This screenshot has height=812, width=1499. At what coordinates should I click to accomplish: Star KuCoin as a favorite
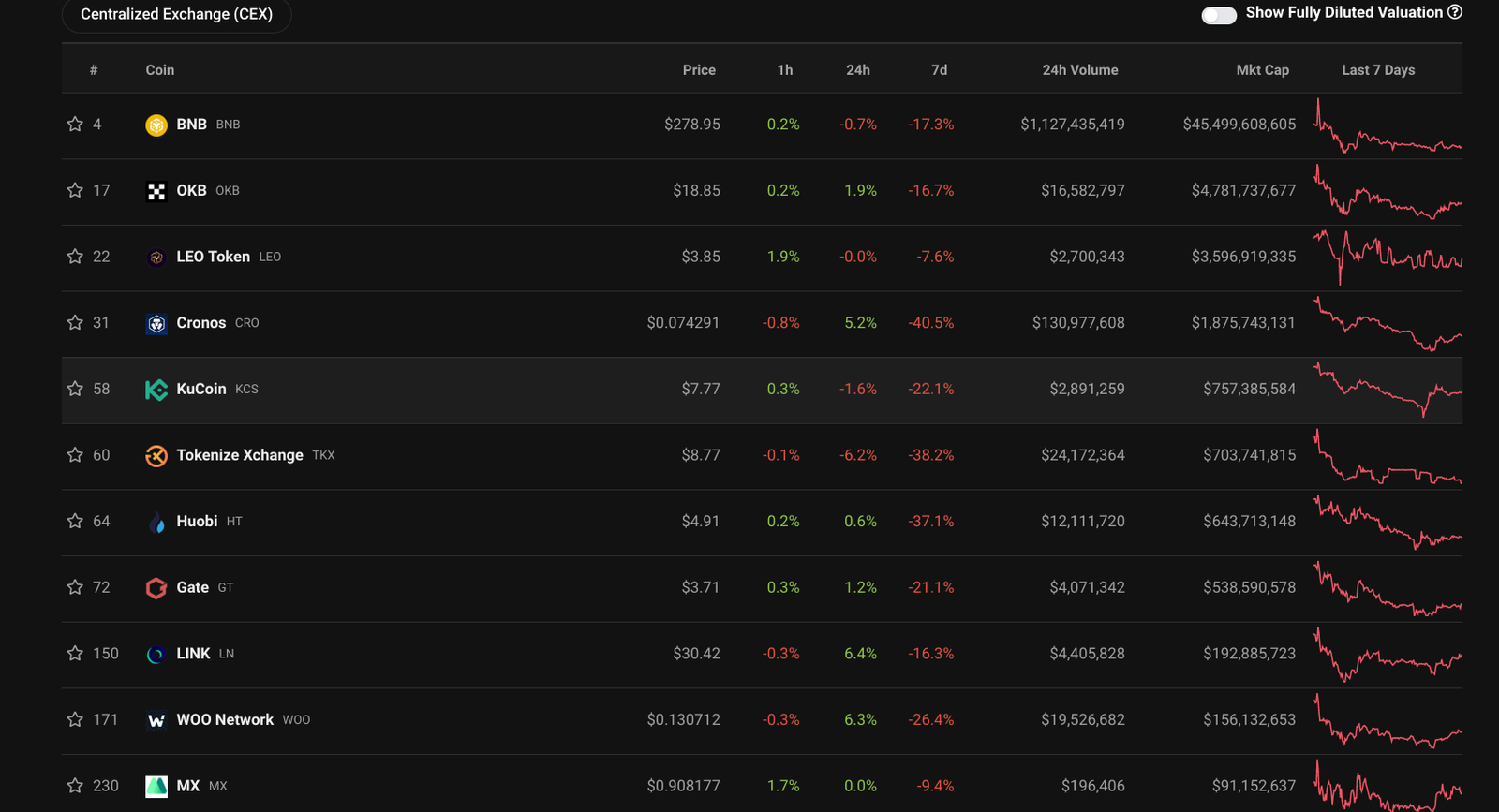click(75, 389)
